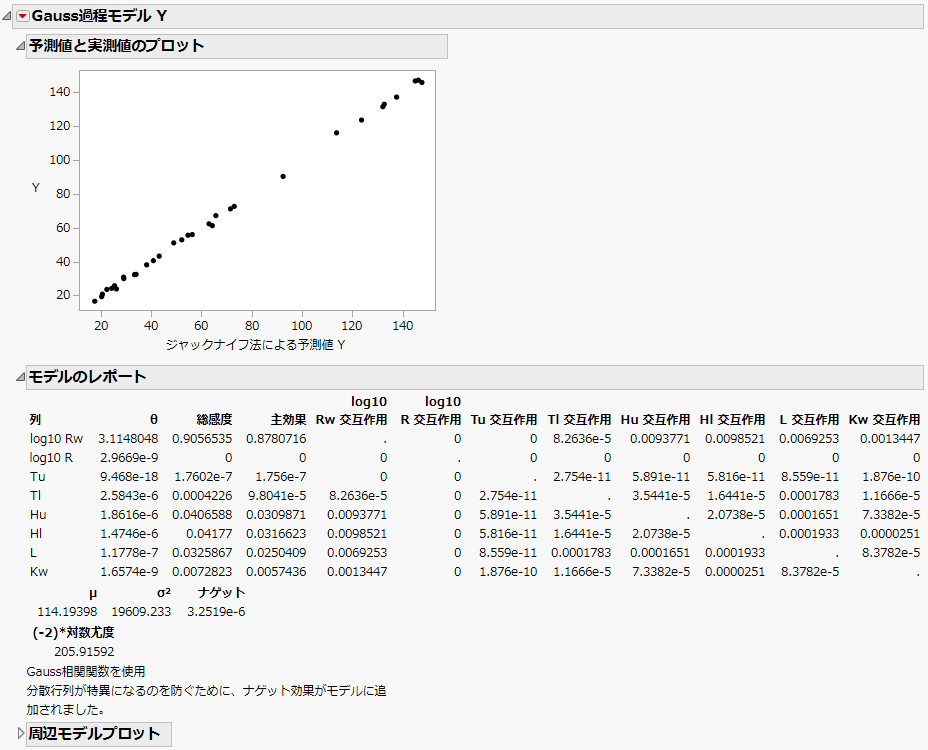Click the 100 tick label on the Y axis
928x750 pixels.
[60, 160]
